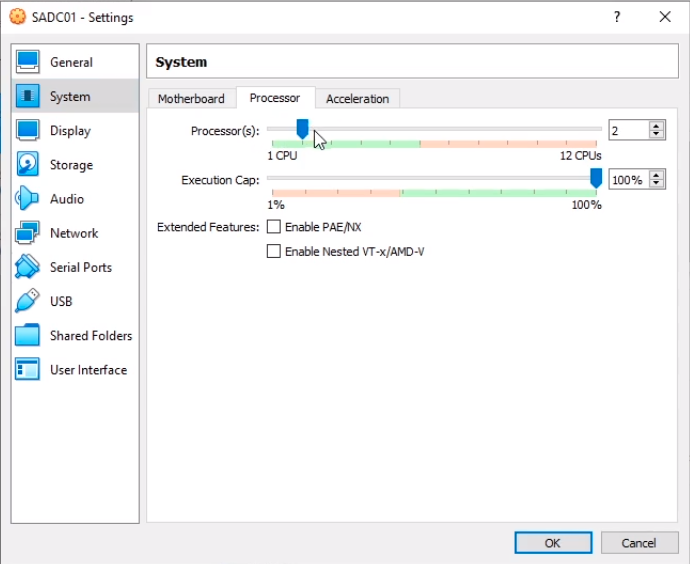Open the Network computers icon
The width and height of the screenshot is (690, 564).
pos(27,233)
